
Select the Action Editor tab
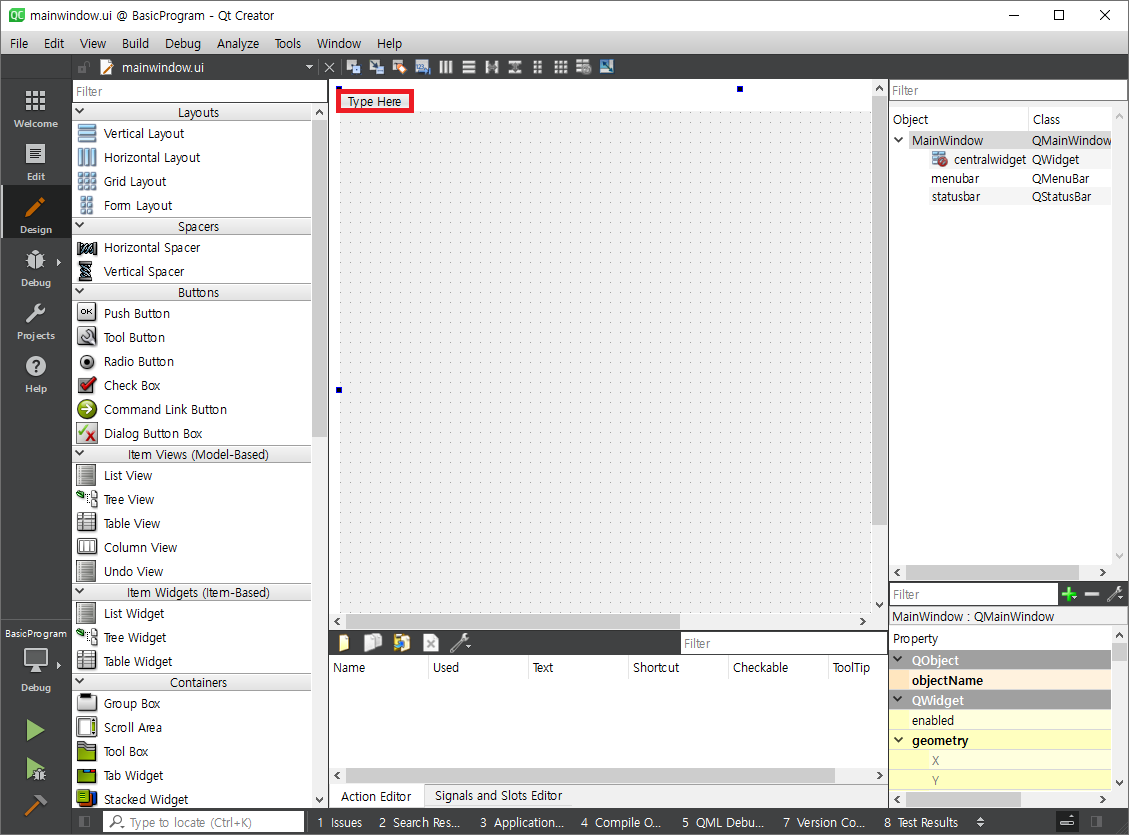click(x=376, y=795)
